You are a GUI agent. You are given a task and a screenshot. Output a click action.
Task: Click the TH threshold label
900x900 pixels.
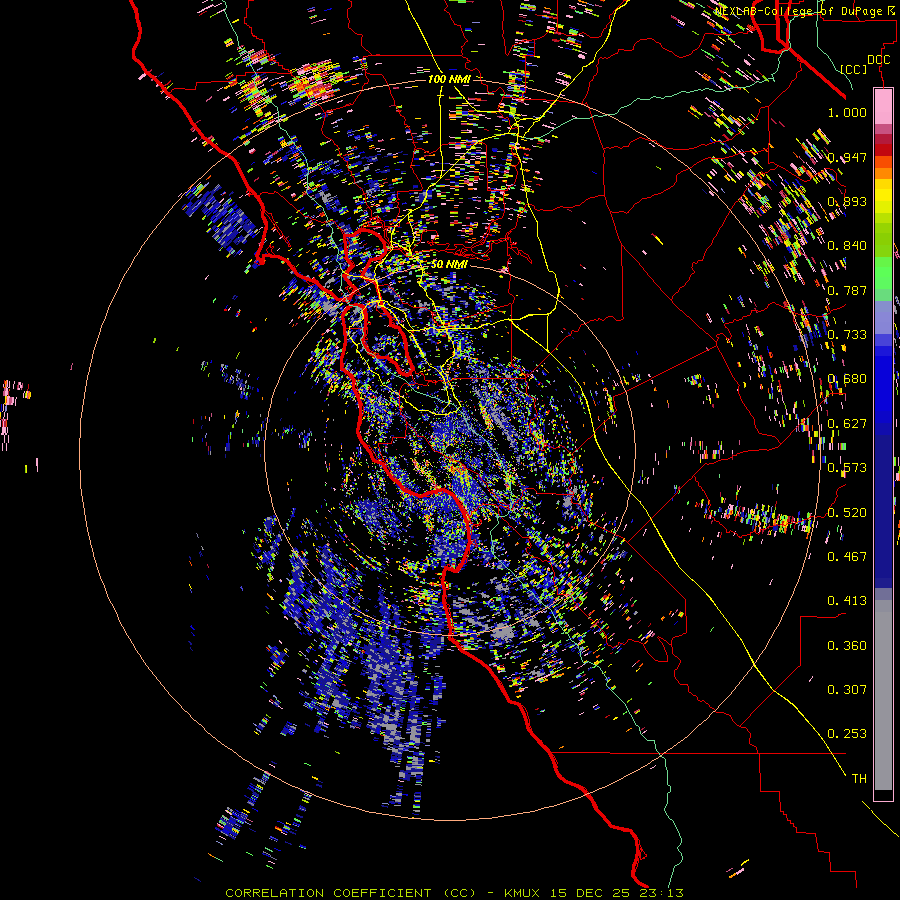coord(859,778)
